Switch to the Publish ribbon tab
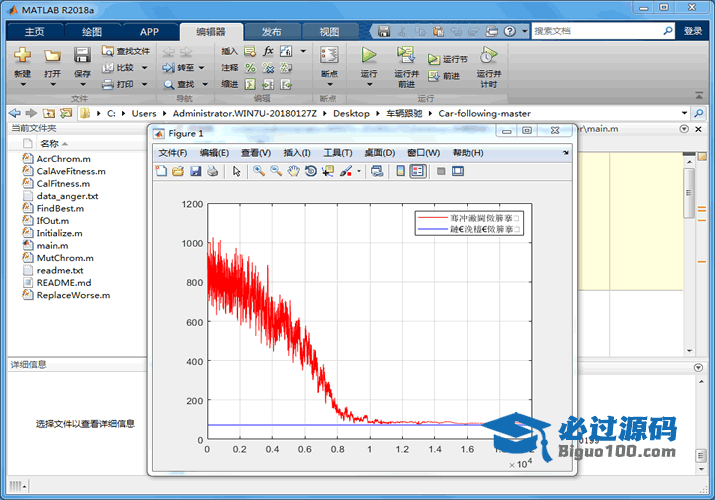This screenshot has width=715, height=500. coord(271,32)
